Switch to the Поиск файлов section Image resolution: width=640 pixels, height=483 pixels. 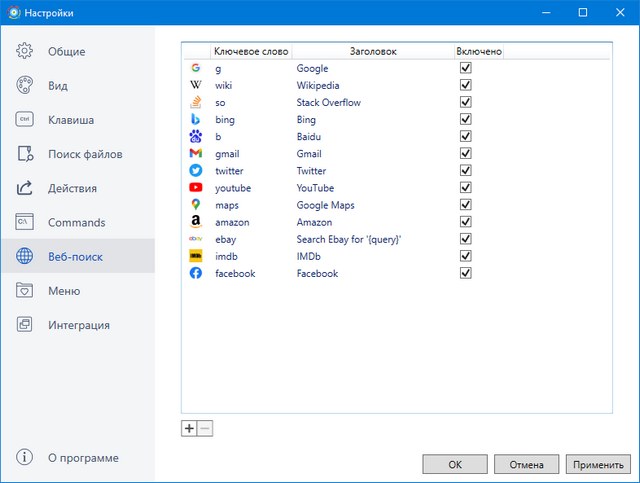(x=85, y=154)
